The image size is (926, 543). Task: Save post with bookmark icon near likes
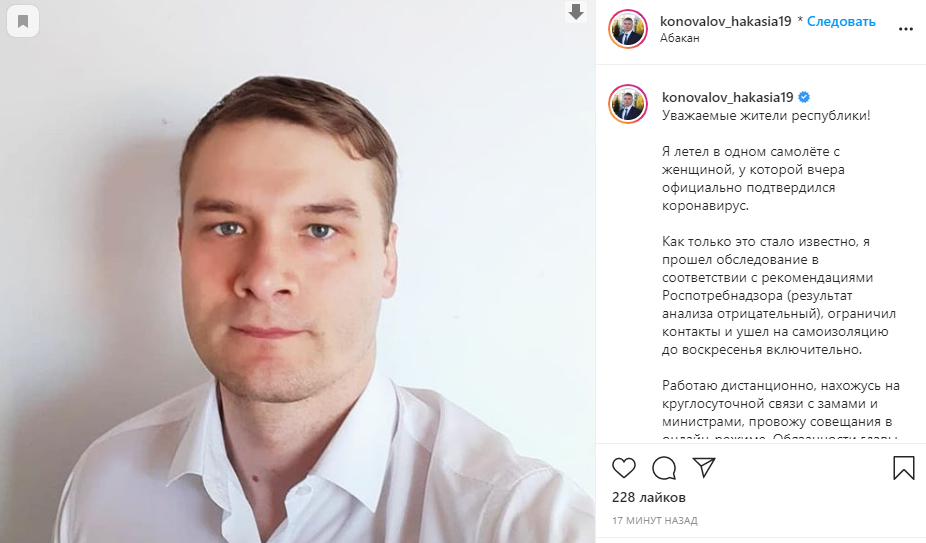coord(904,468)
